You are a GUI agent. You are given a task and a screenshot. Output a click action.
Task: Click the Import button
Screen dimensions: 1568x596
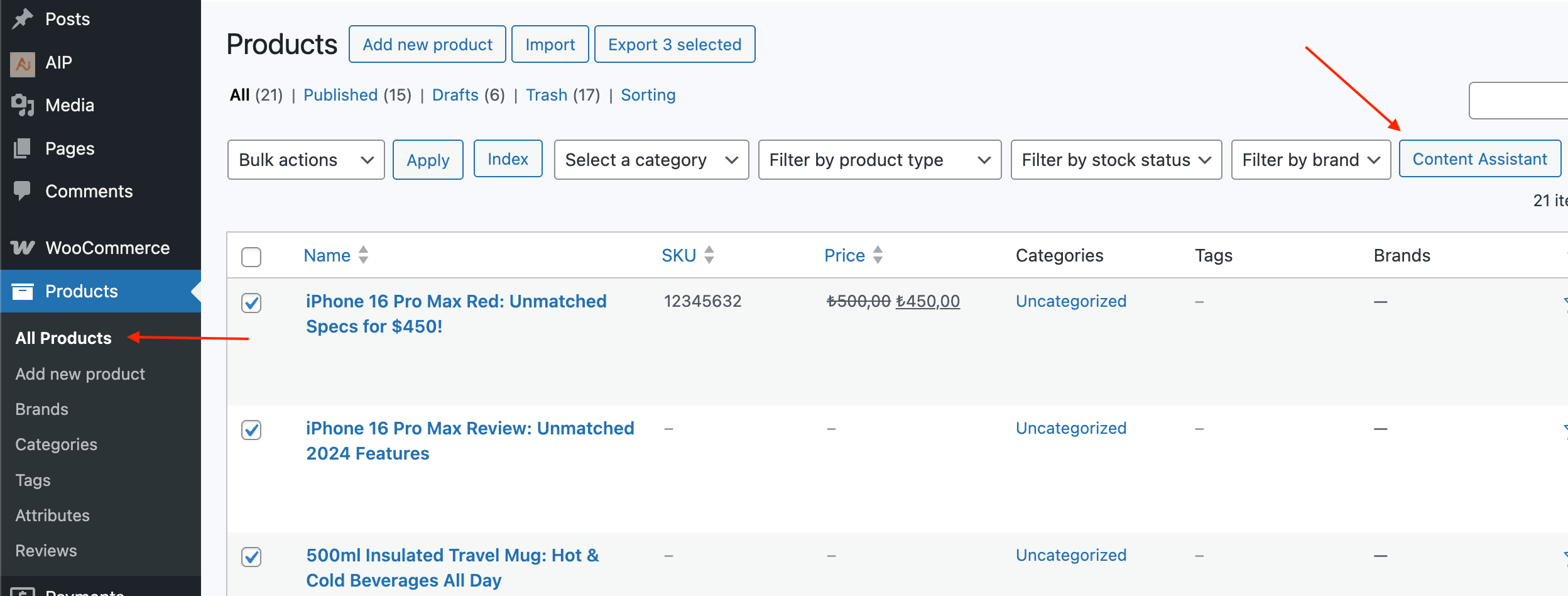(x=550, y=44)
